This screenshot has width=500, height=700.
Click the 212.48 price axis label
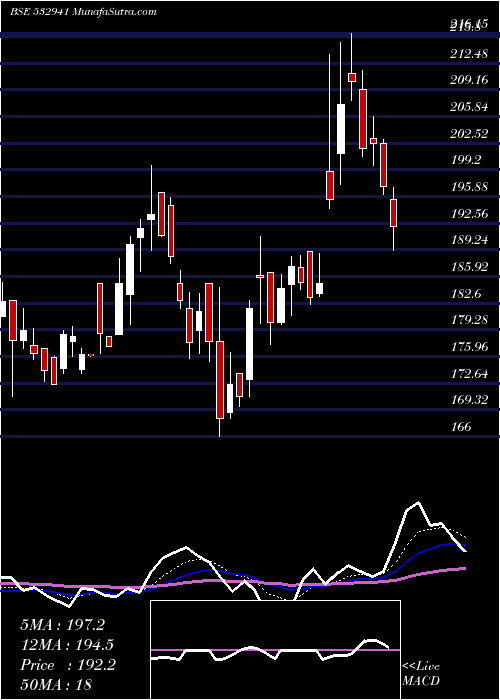coord(468,54)
